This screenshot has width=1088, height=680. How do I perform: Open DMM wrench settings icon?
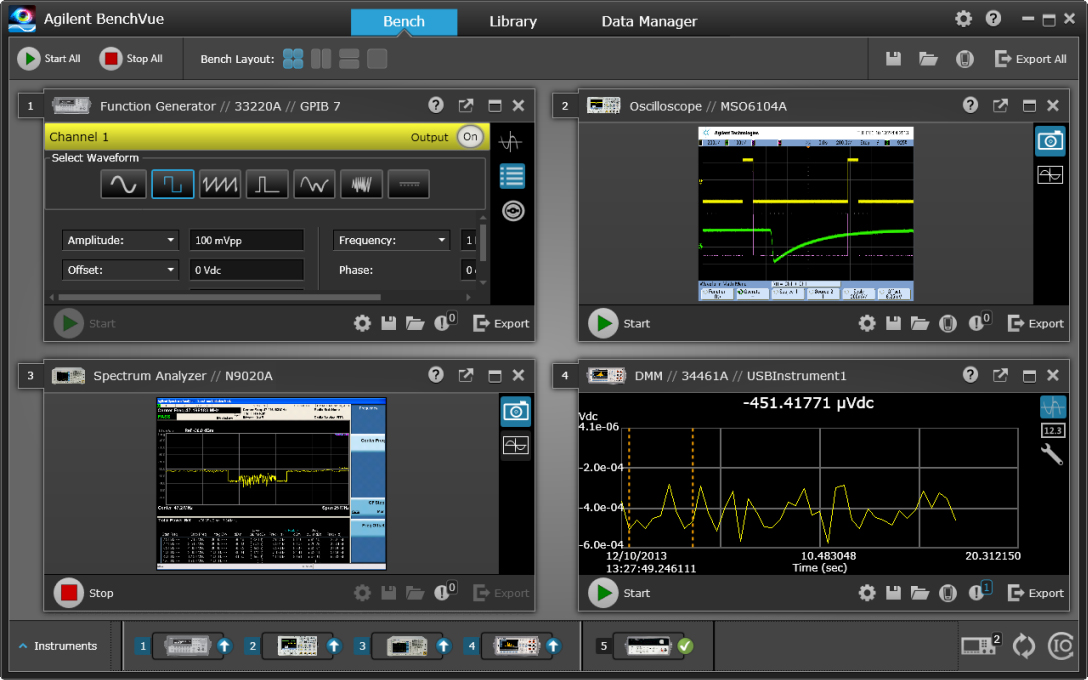[x=1052, y=454]
